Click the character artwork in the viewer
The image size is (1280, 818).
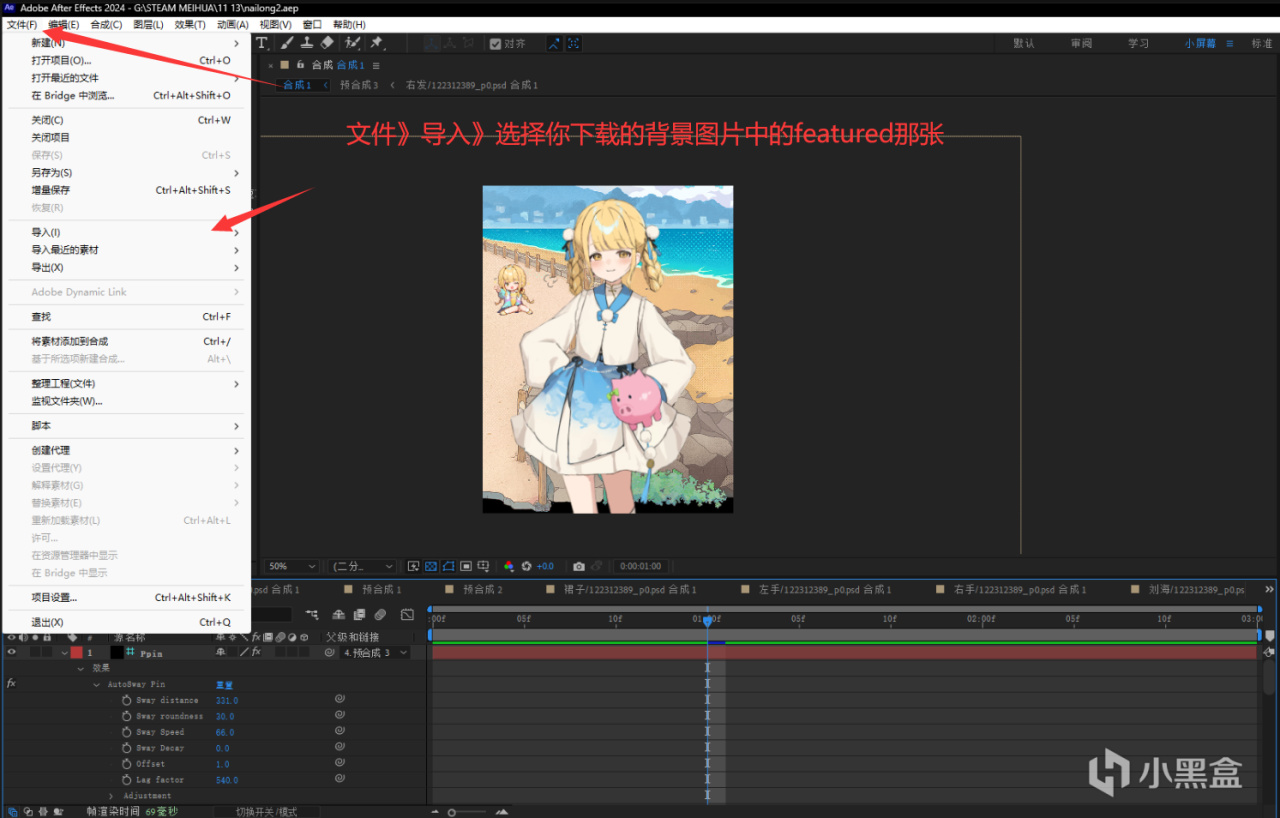(608, 349)
